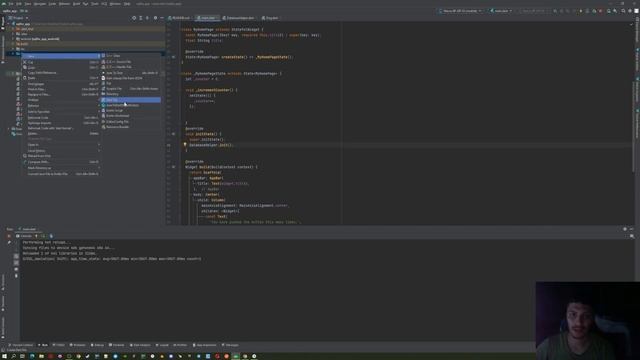Screen dimensions: 640x360
Task: Expand ios folder in project tree
Action: tap(13, 49)
